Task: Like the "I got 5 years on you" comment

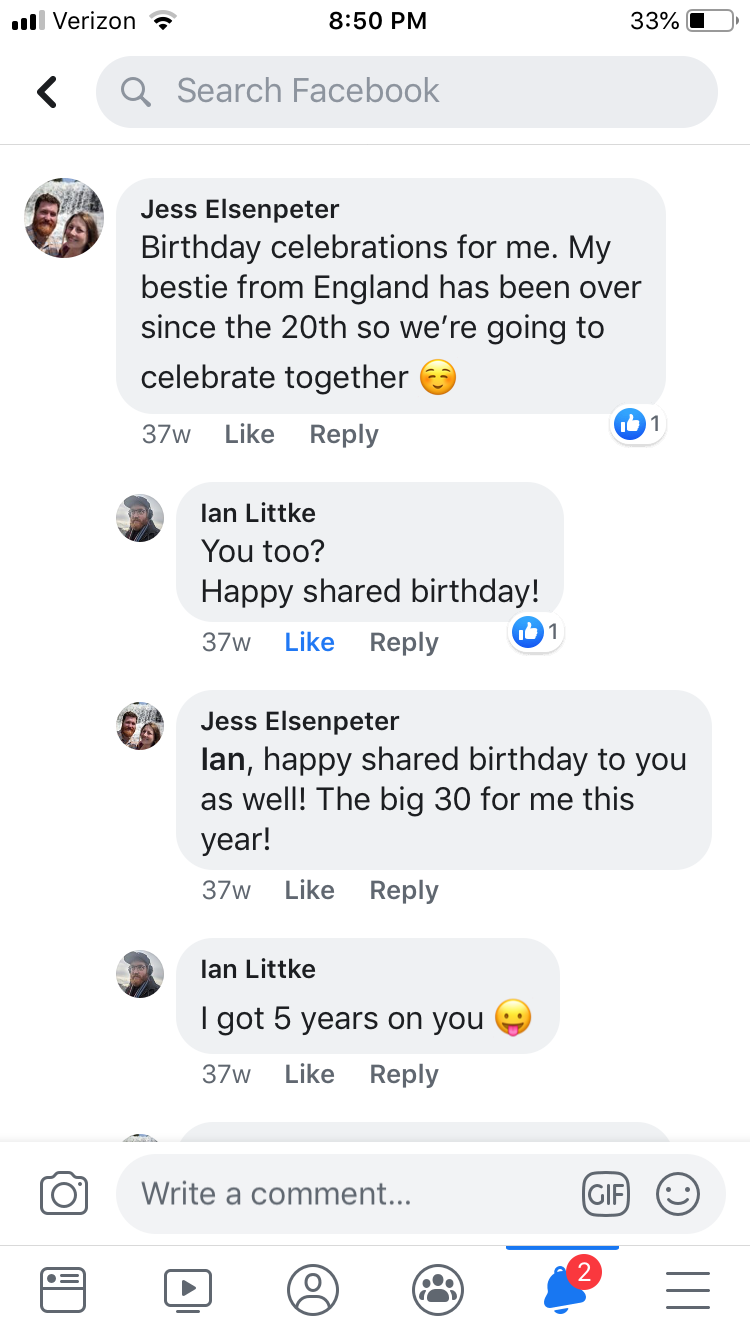Action: point(309,1074)
